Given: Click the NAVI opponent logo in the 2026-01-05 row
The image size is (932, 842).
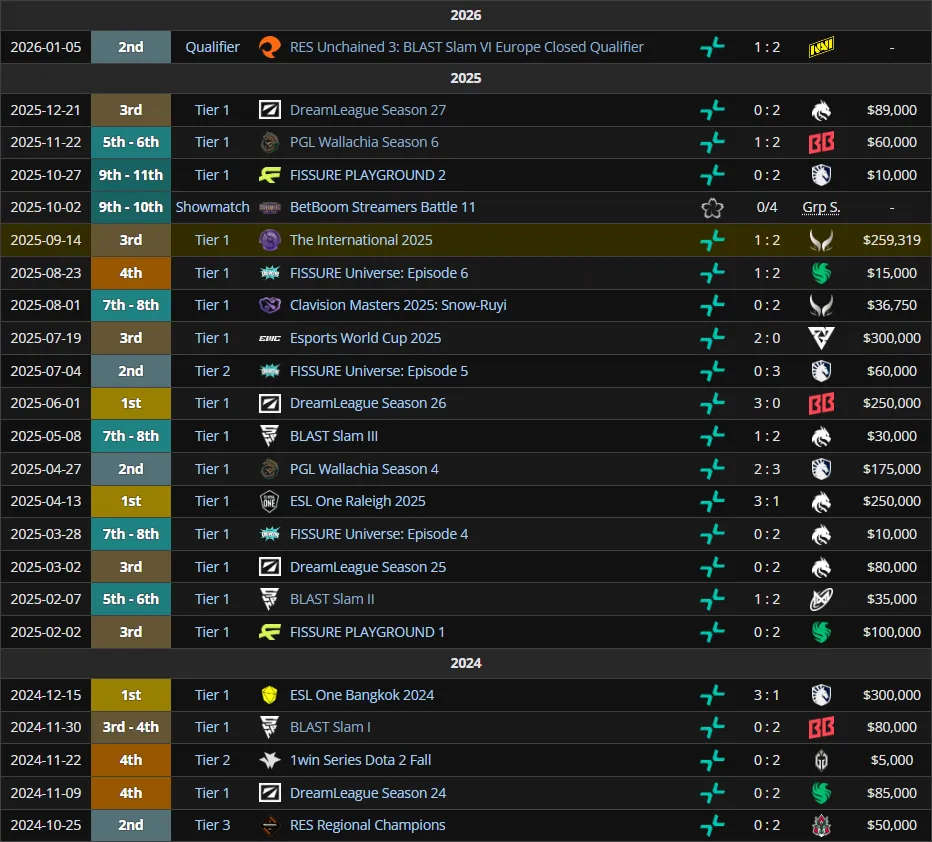Looking at the screenshot, I should 821,47.
